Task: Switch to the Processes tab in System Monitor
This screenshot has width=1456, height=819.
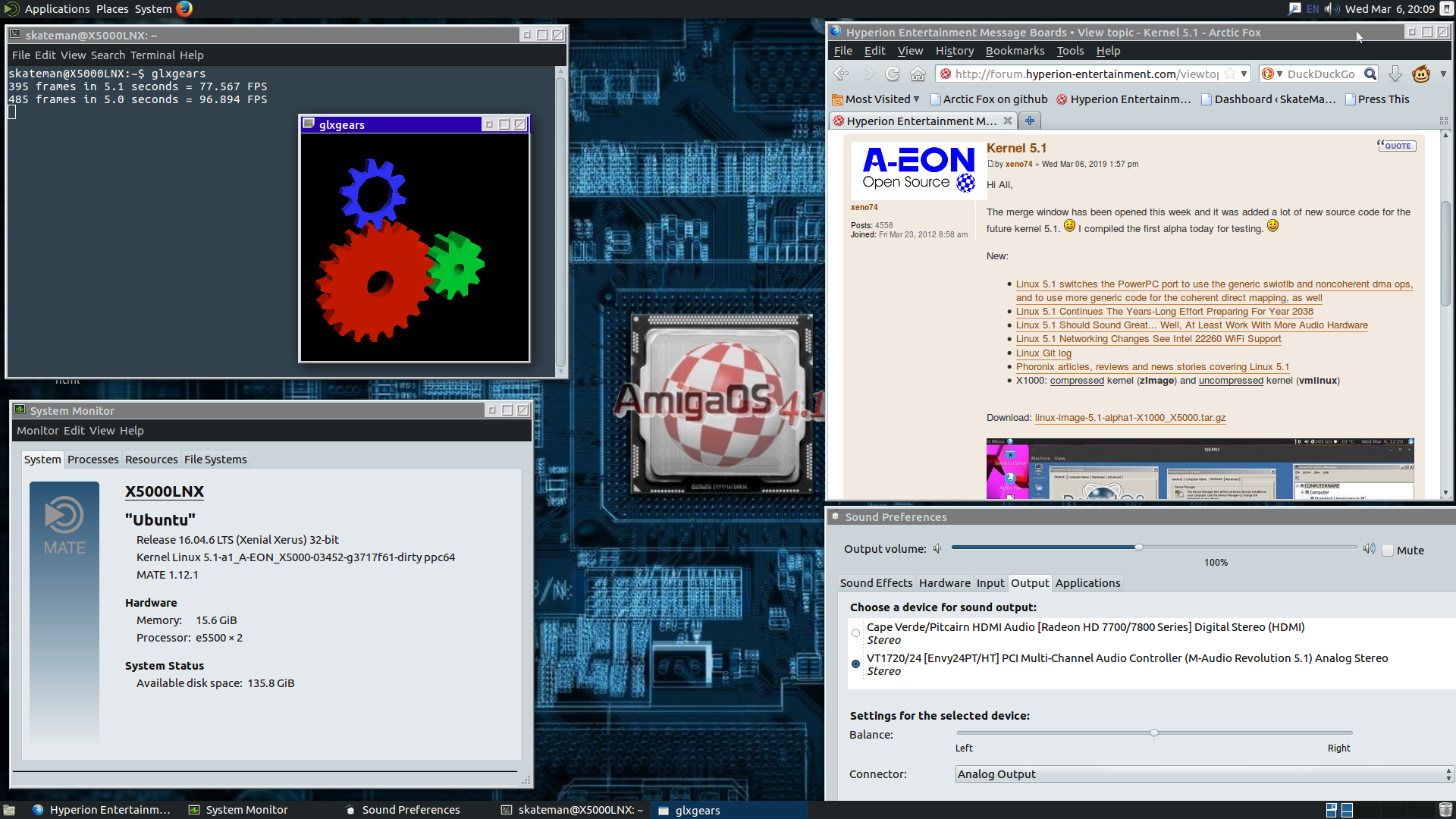Action: (x=93, y=460)
